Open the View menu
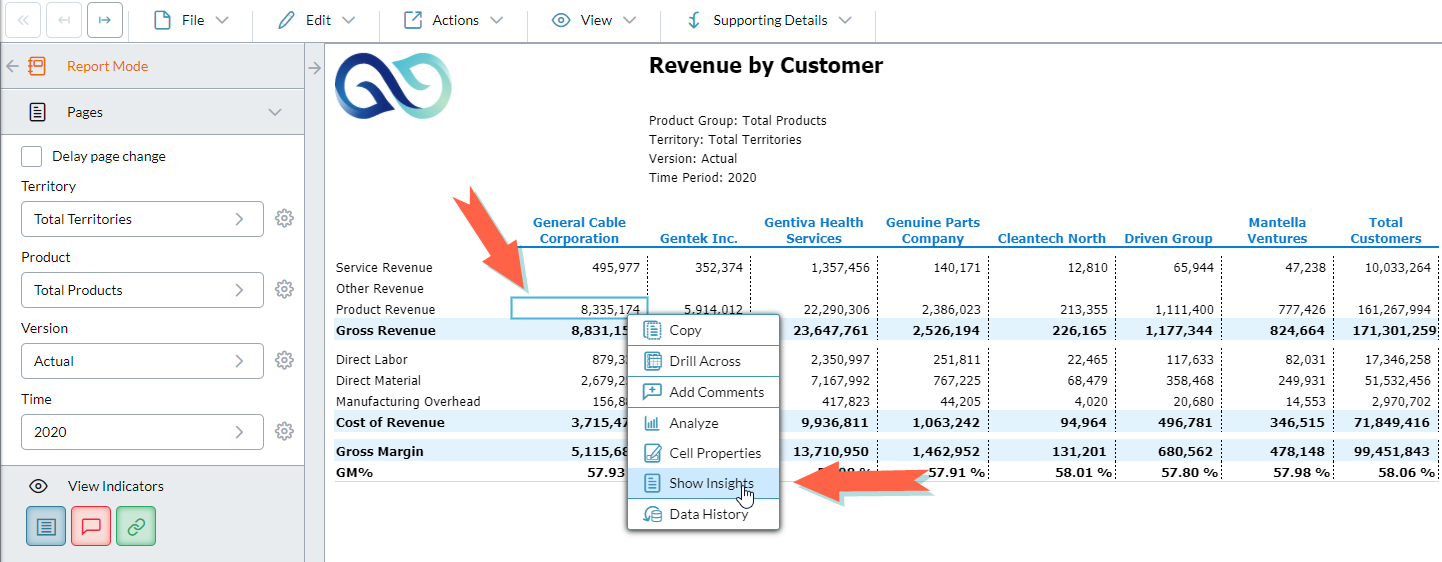Image resolution: width=1442 pixels, height=562 pixels. pos(595,20)
